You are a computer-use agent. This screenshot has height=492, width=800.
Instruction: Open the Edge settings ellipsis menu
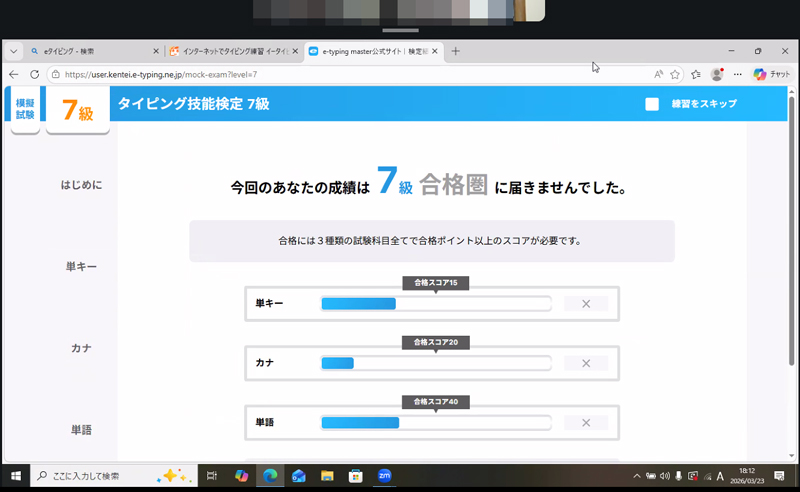pyautogui.click(x=738, y=74)
